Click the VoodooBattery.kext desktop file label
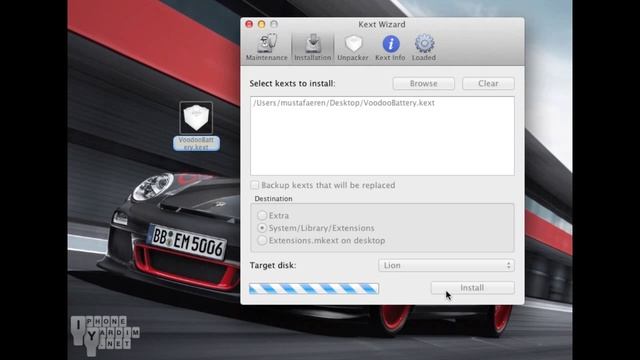The width and height of the screenshot is (640, 360). tap(196, 143)
